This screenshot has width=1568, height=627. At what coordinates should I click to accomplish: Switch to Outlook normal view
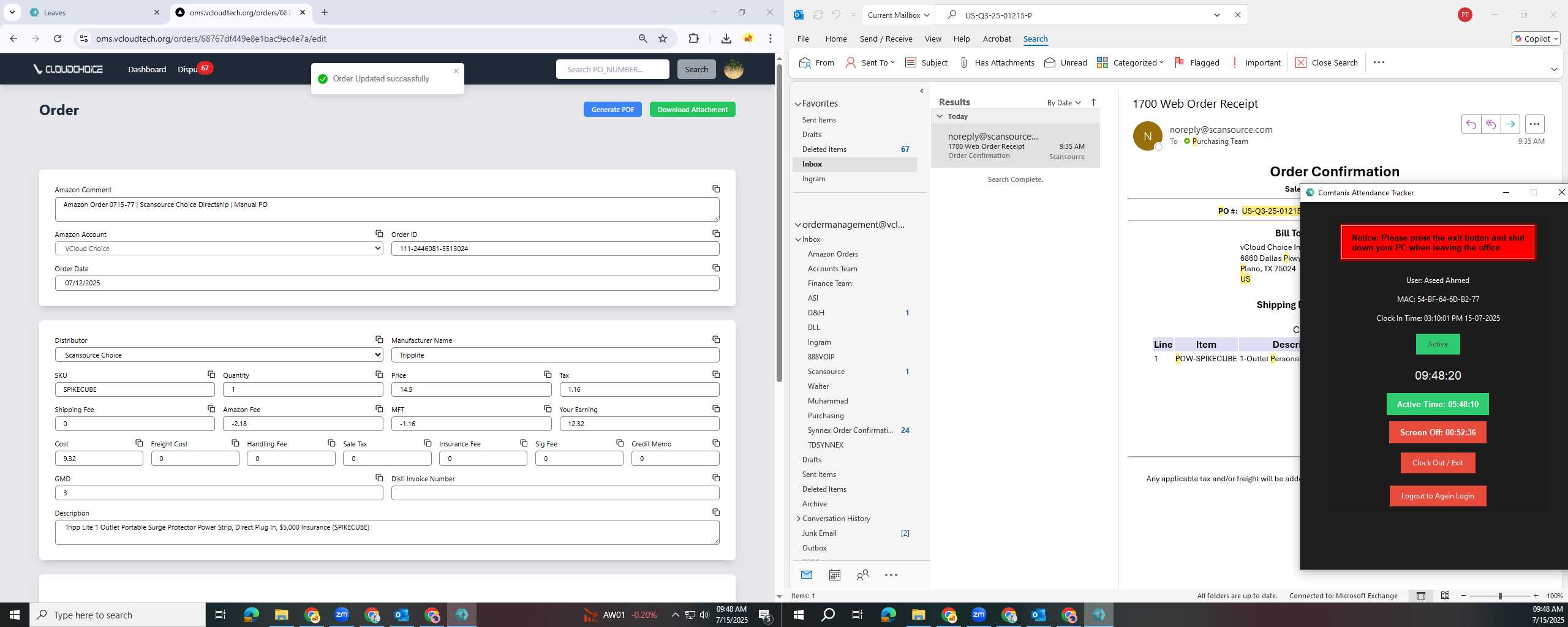click(x=1421, y=596)
